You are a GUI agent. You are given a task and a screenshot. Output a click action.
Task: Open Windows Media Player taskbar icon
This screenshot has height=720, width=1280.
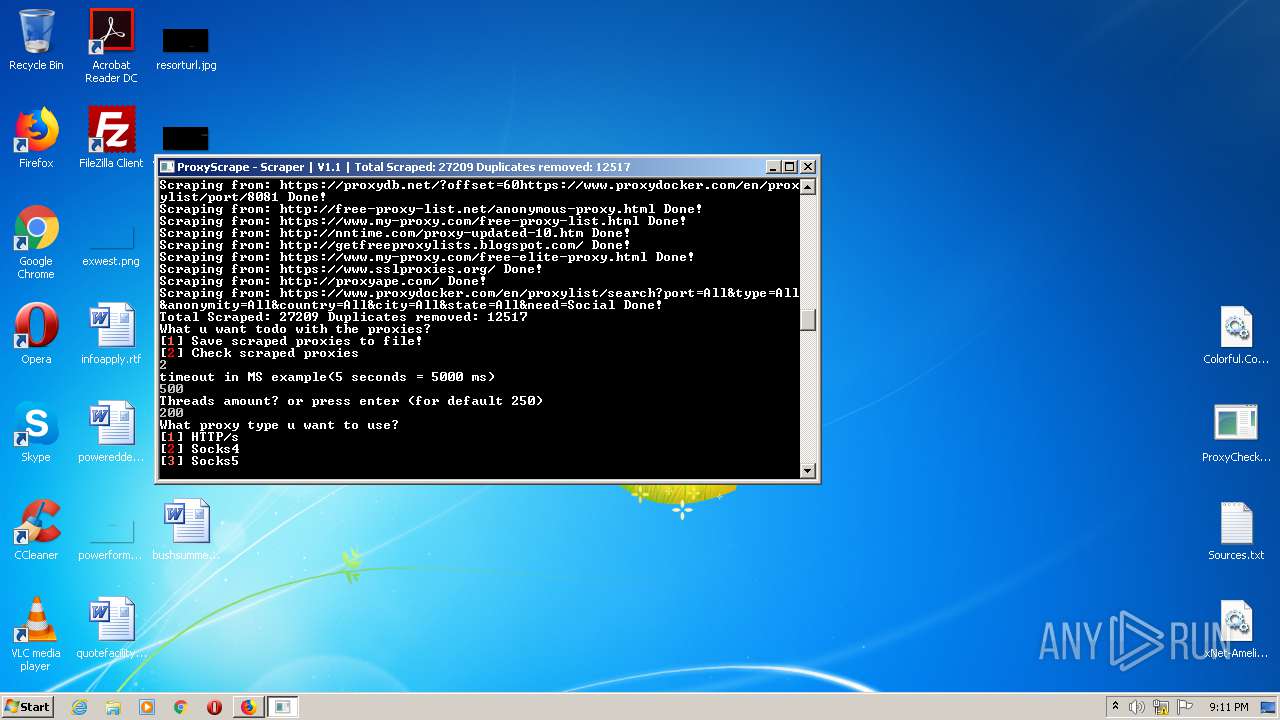click(x=147, y=707)
